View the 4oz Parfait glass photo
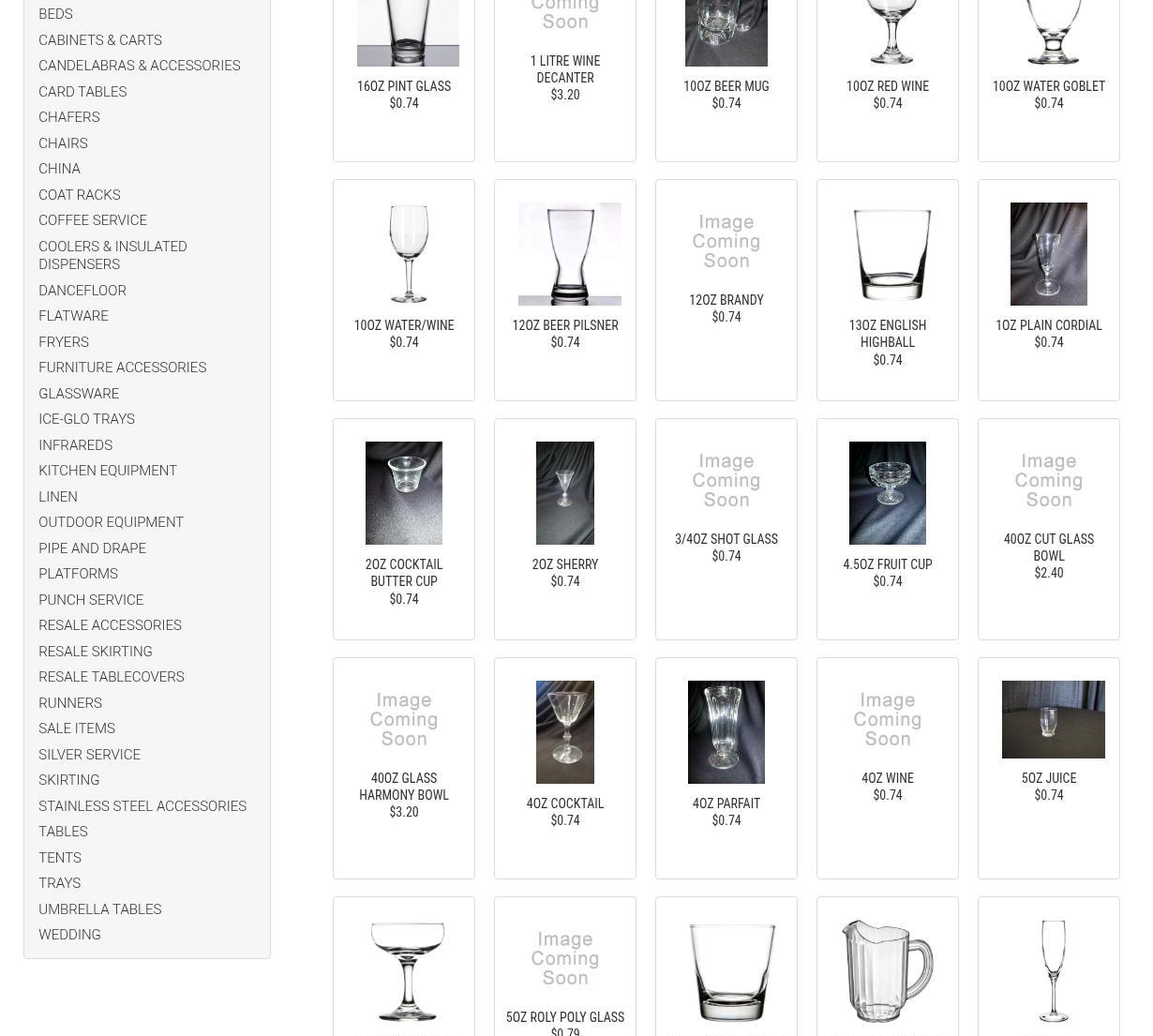1153x1036 pixels. pyautogui.click(x=726, y=732)
